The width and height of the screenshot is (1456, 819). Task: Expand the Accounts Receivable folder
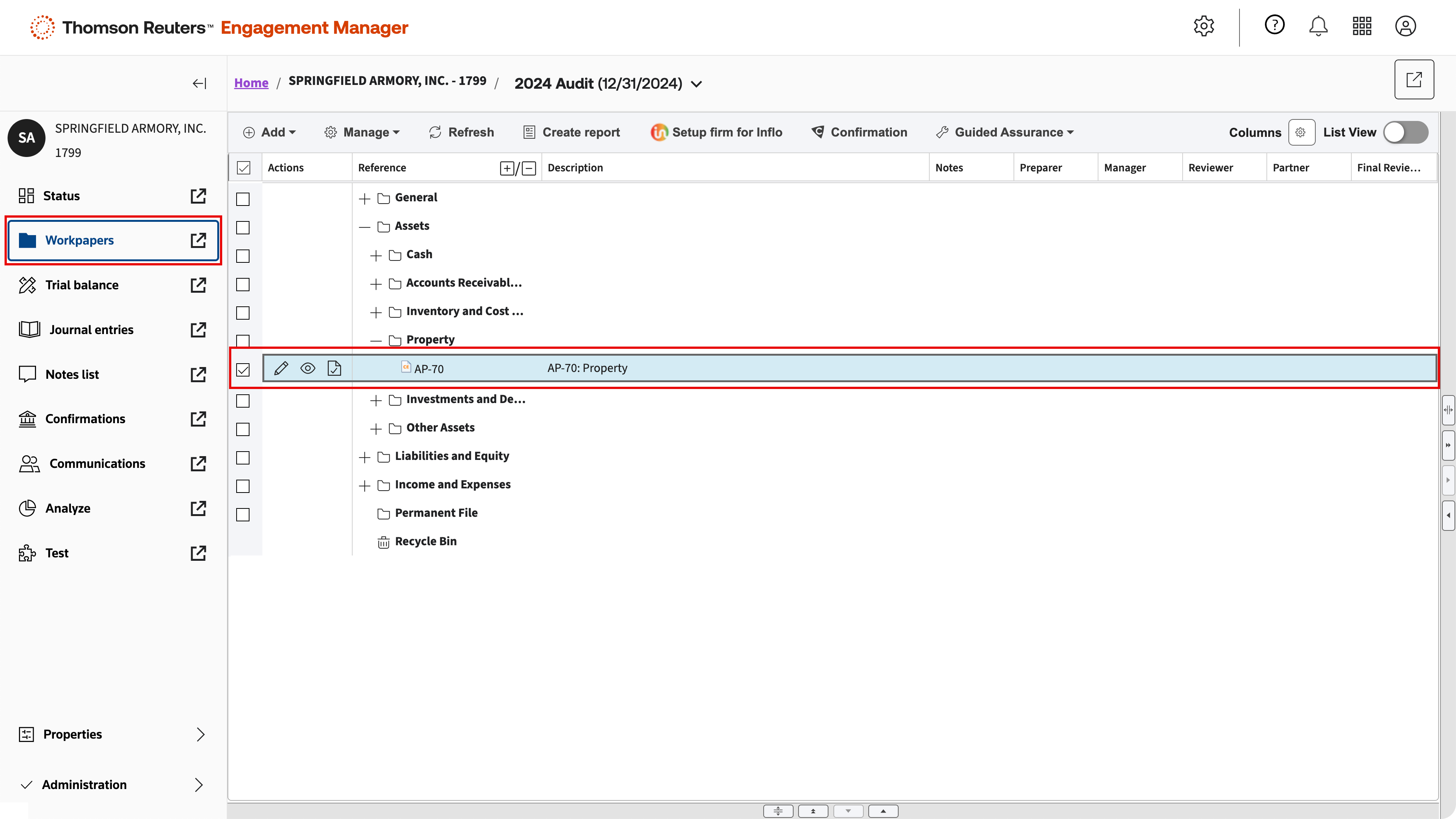pyautogui.click(x=376, y=284)
